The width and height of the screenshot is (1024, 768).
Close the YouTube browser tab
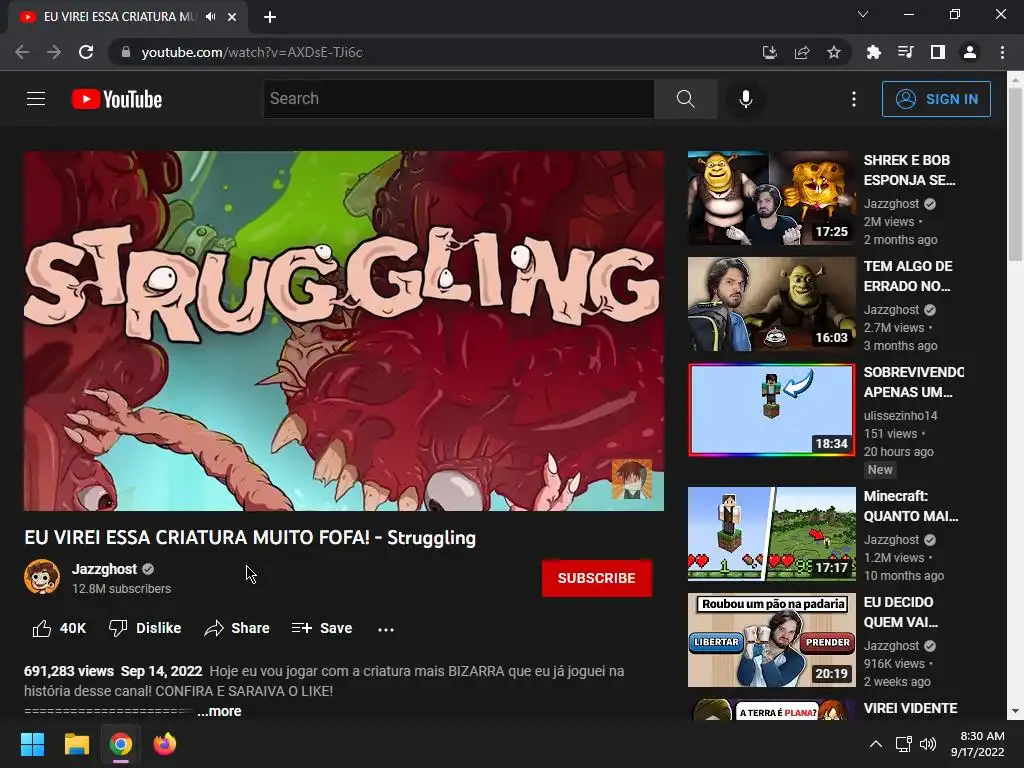[x=232, y=17]
